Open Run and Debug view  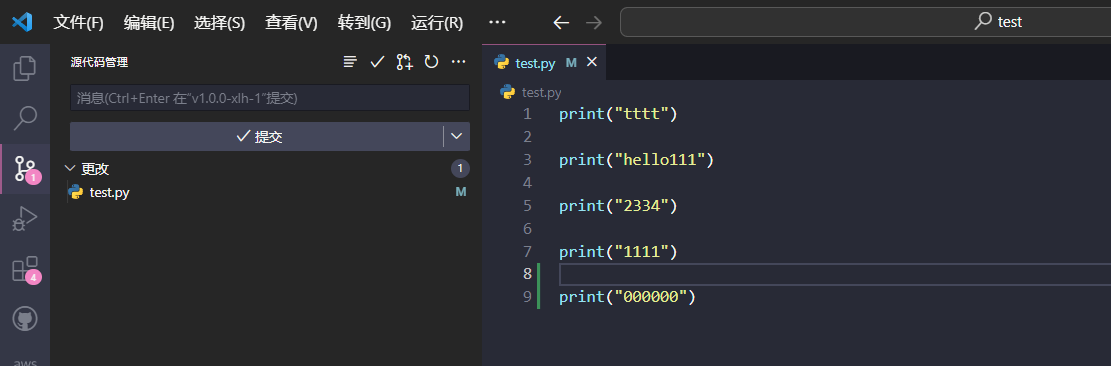[x=25, y=219]
